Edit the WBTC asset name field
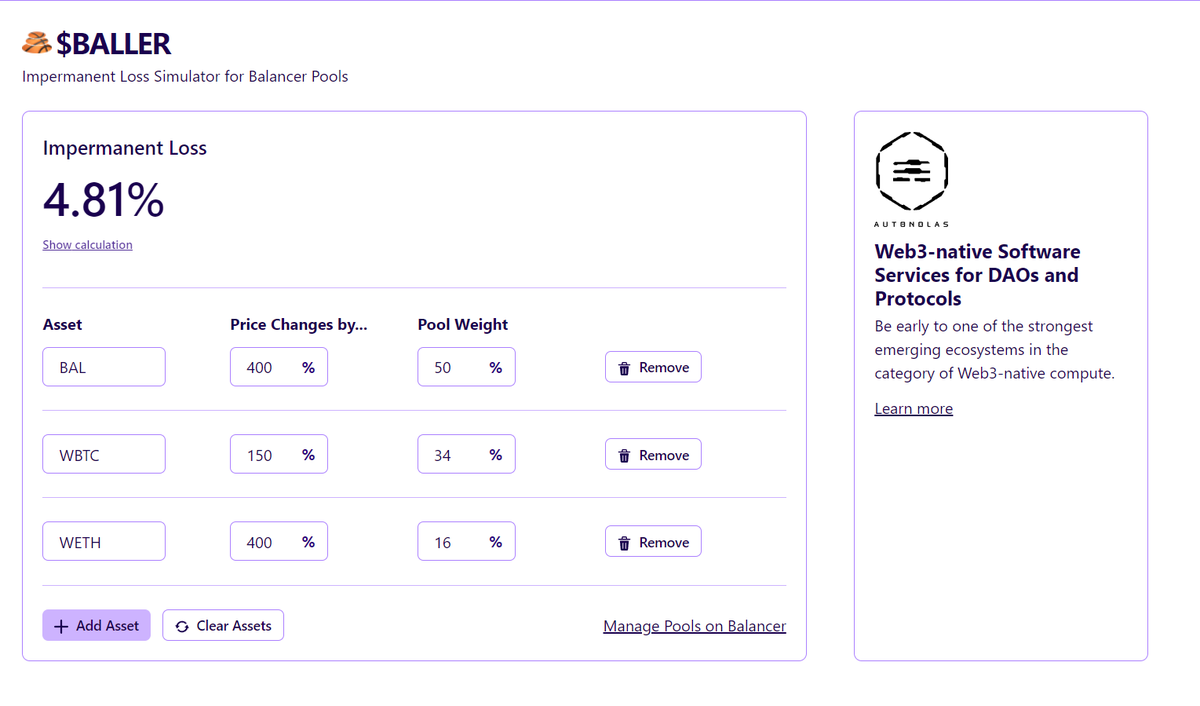1200x706 pixels. click(x=104, y=455)
